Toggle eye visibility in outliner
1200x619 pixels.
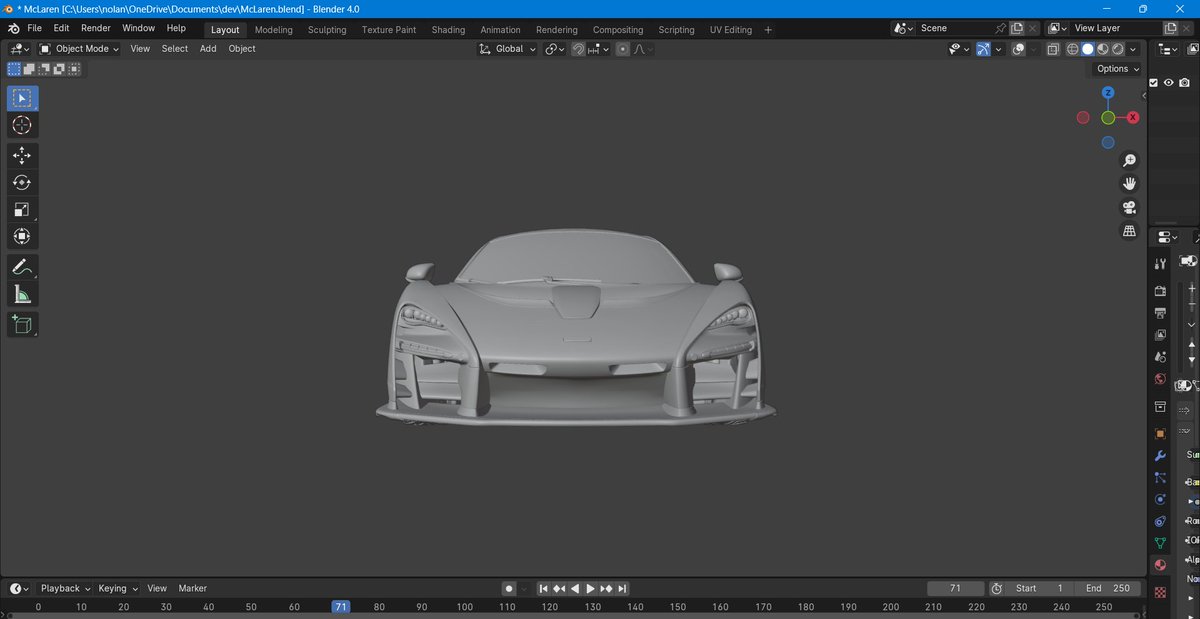pyautogui.click(x=1168, y=83)
